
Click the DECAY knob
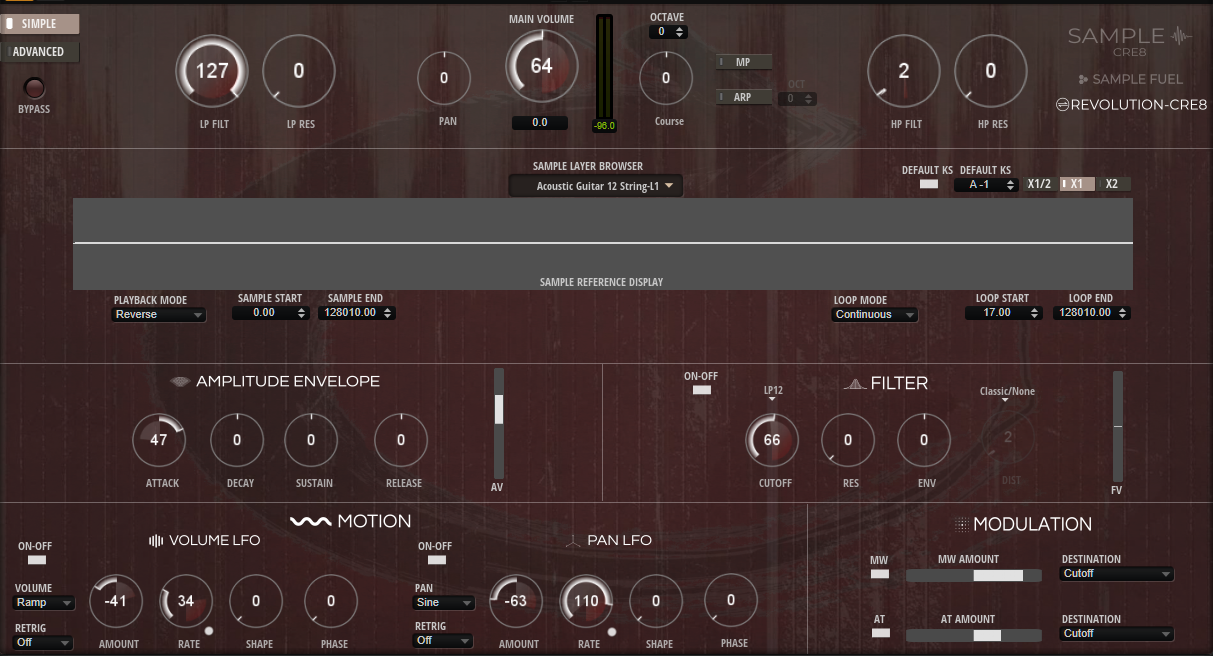tap(237, 440)
